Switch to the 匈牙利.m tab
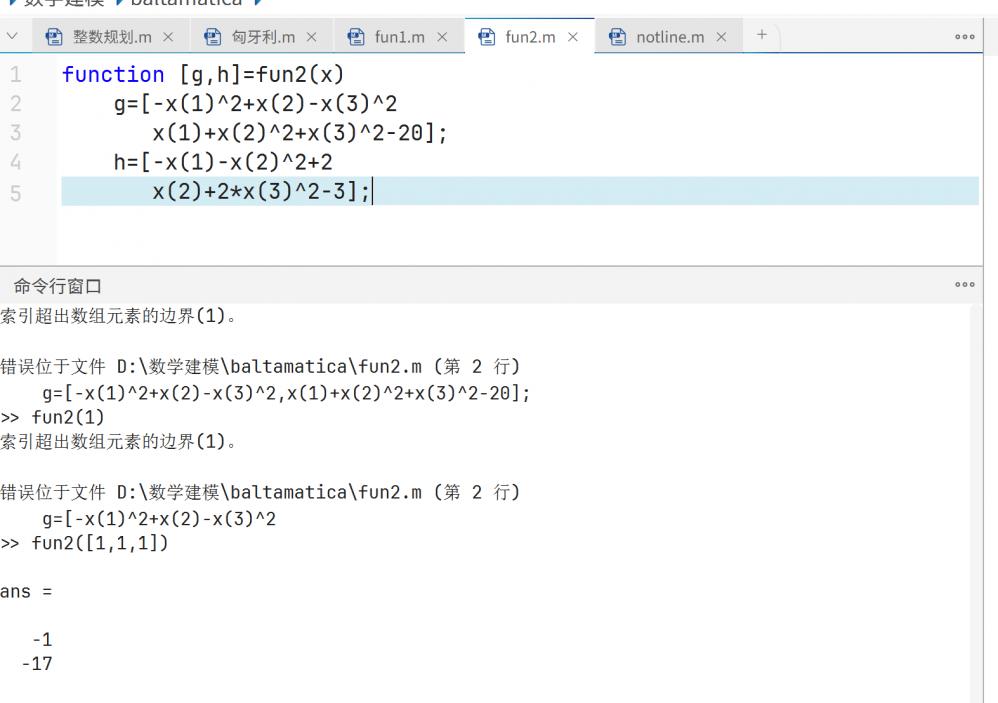The image size is (998, 703). pos(263,37)
